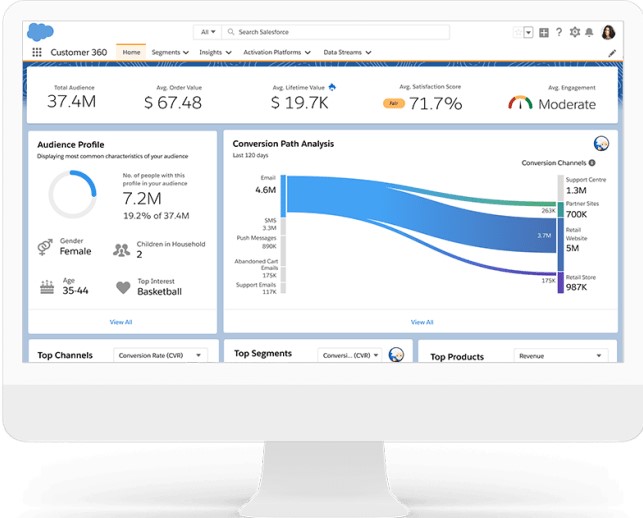
Task: Click the Moderate engagement value
Action: tap(567, 104)
